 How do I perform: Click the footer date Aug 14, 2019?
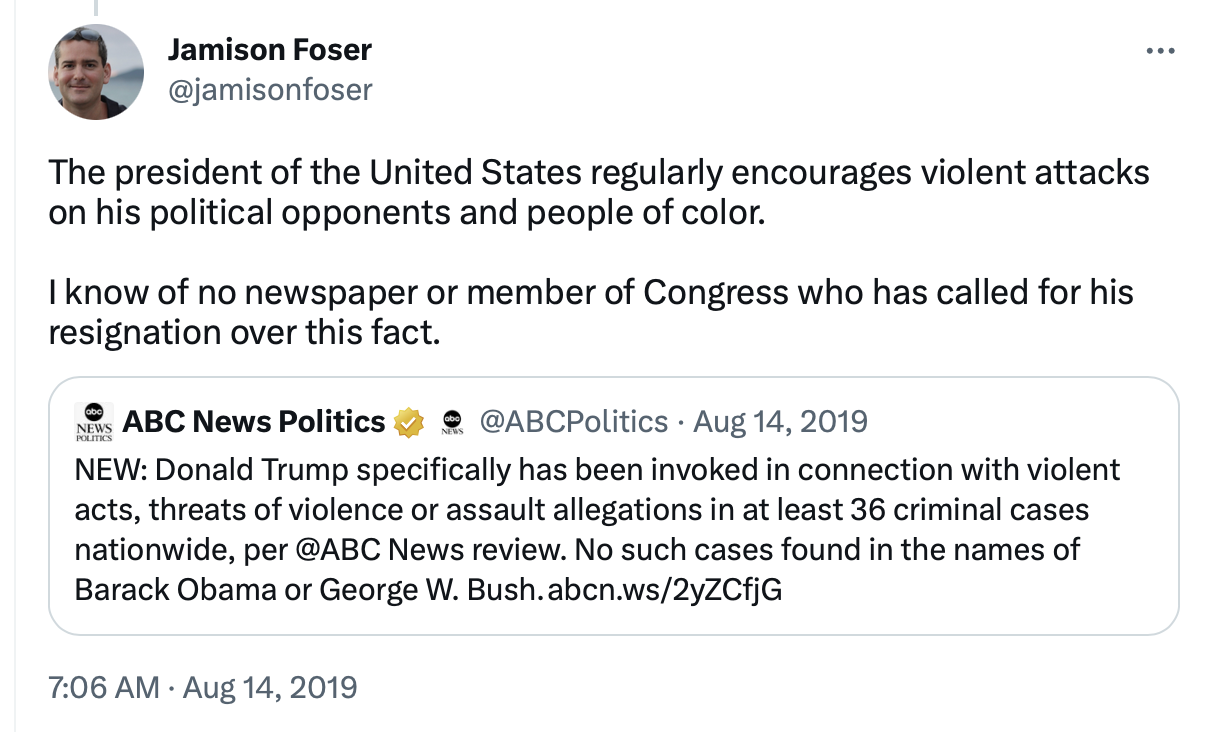pos(270,688)
